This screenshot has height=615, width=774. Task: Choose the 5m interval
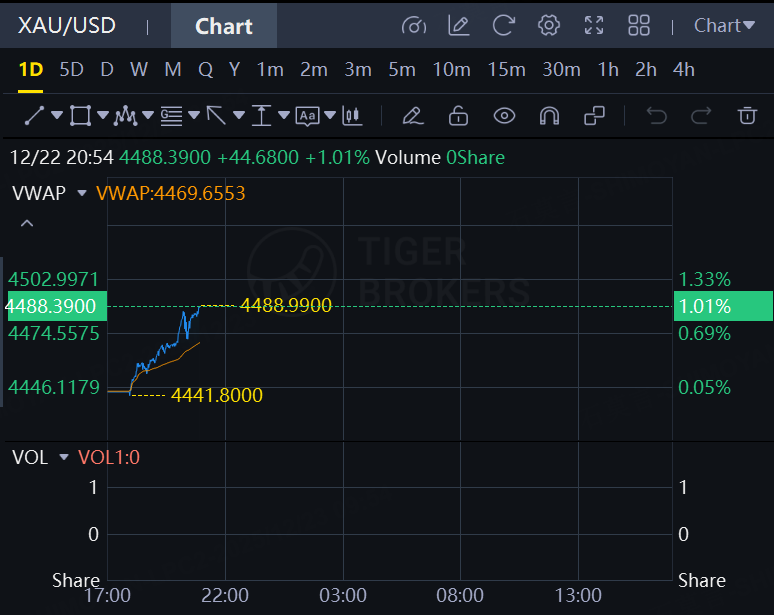tap(402, 70)
